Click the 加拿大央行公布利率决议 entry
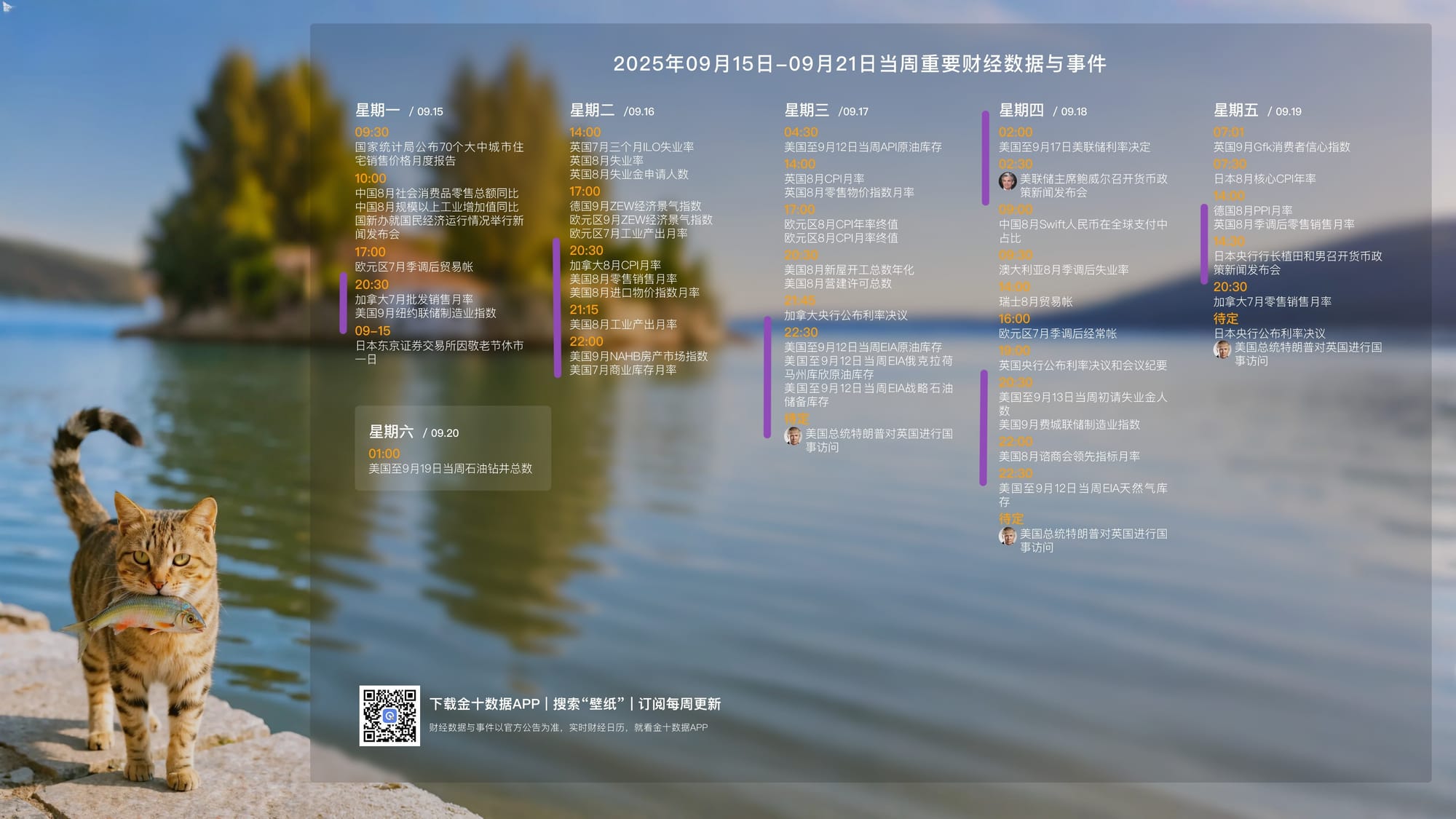This screenshot has width=1456, height=819. point(845,315)
